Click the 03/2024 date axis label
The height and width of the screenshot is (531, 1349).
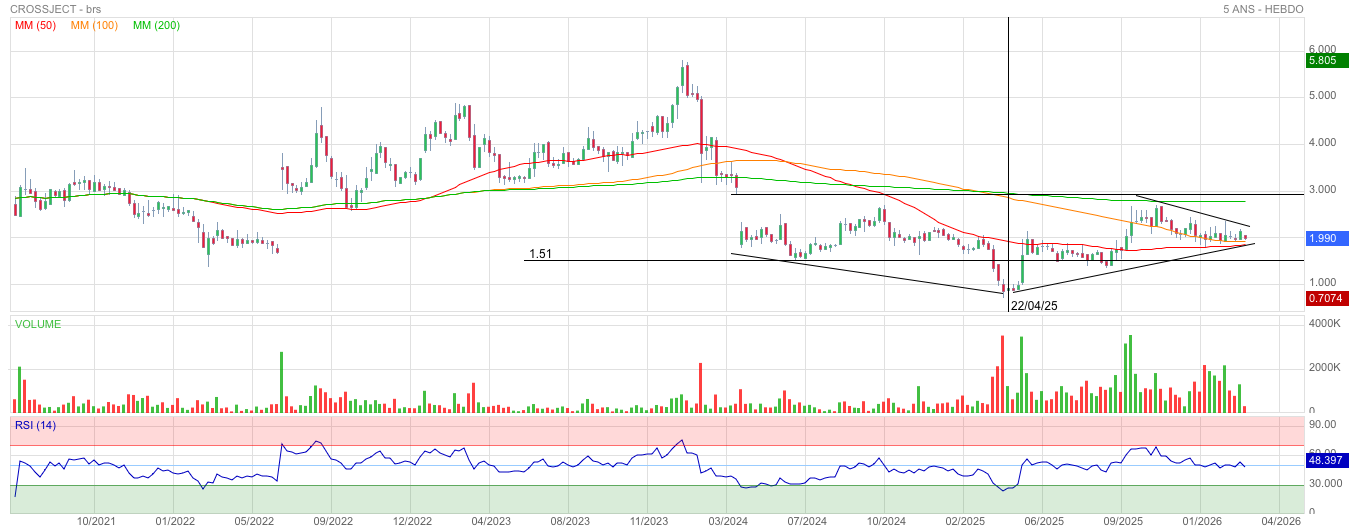(728, 521)
